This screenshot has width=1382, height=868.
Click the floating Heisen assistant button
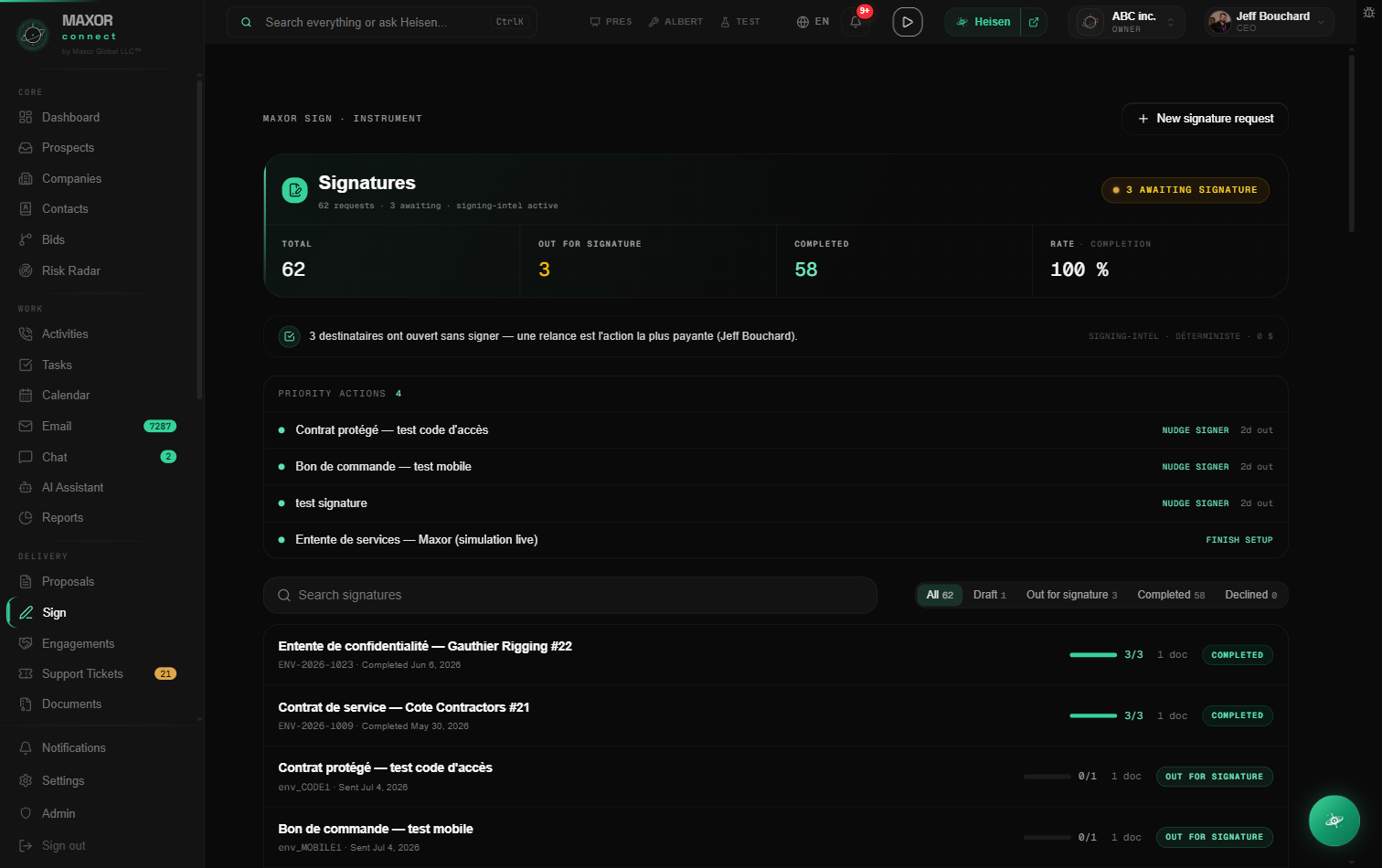1334,820
